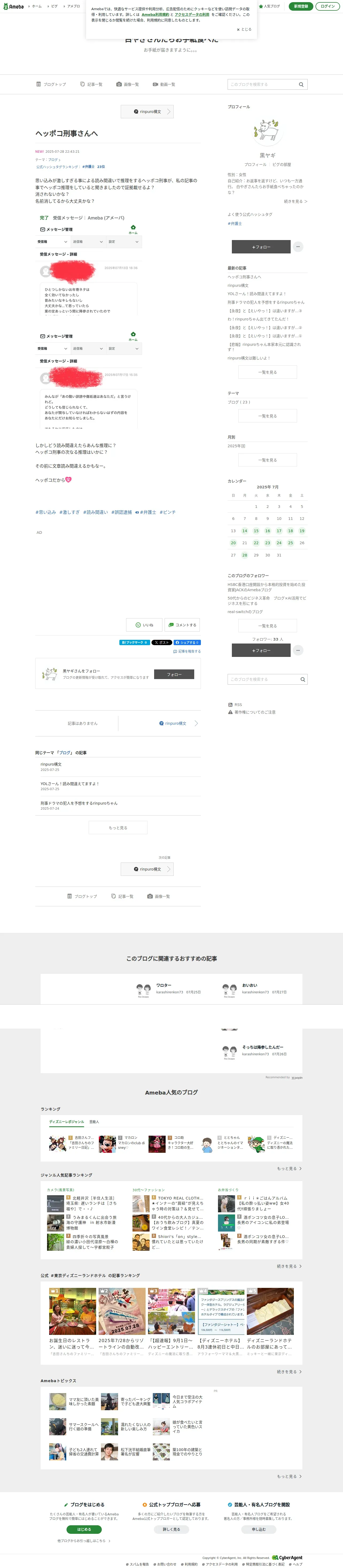Screen dimensions: 343x1568
Task: Open follower blog real-switchのブログ
Action: [245, 612]
